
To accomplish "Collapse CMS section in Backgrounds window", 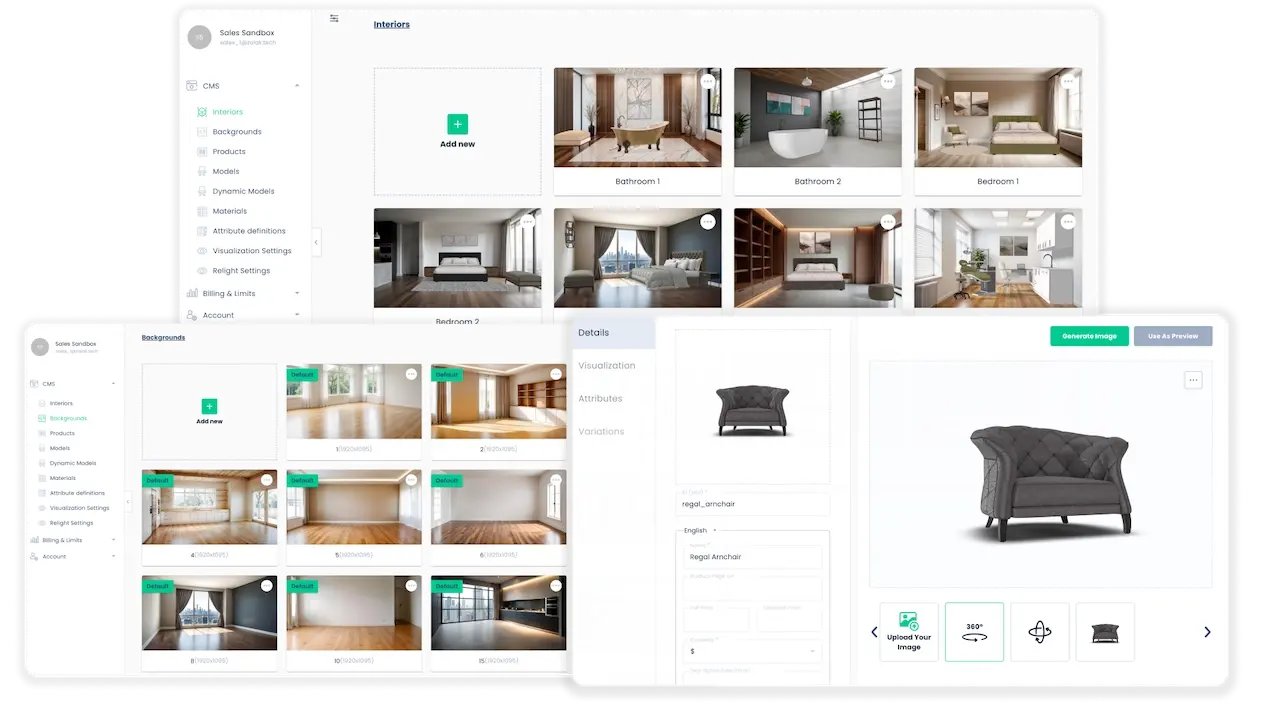I will (113, 384).
